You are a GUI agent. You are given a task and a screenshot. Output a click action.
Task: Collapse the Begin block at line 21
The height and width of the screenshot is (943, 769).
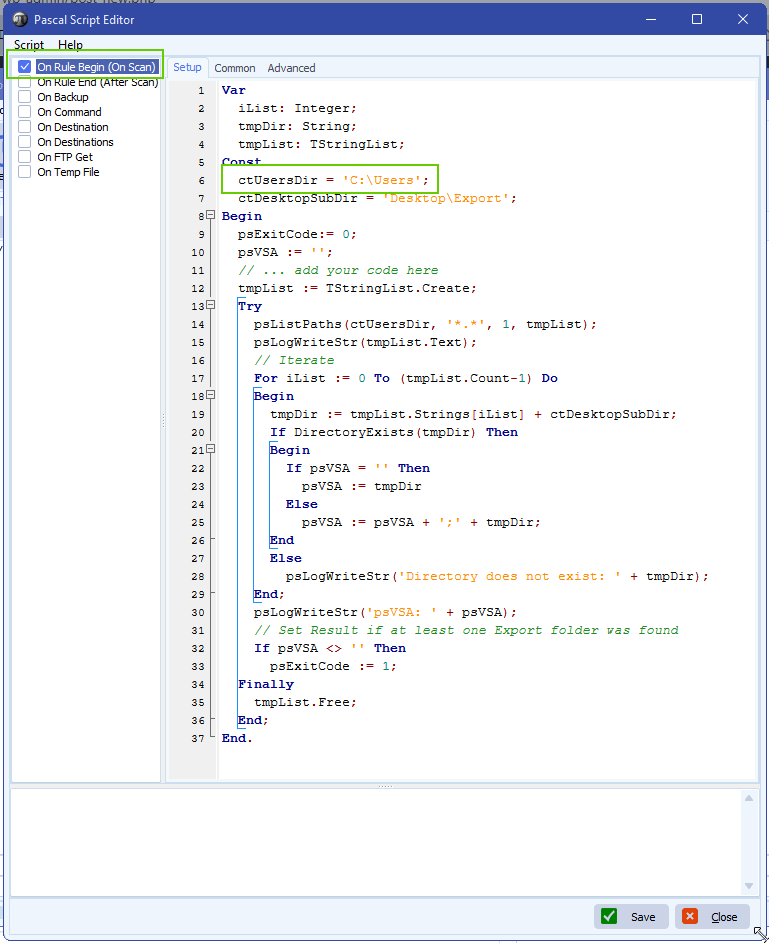tap(210, 449)
